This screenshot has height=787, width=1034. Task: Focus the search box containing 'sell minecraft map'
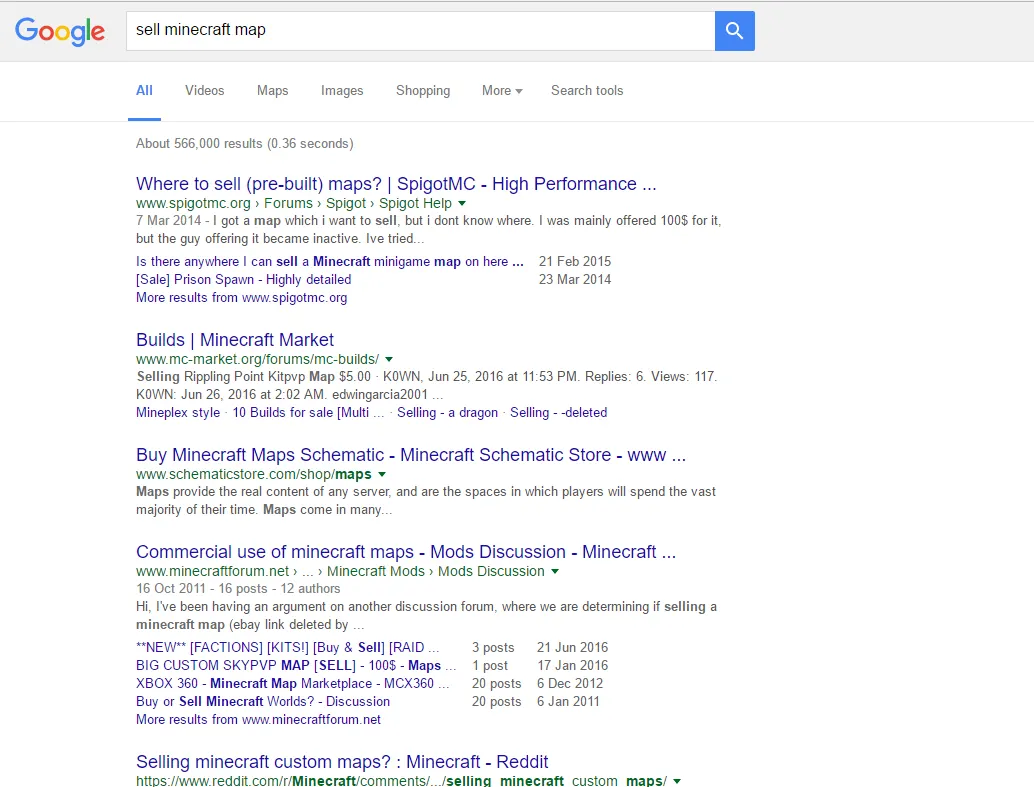[x=421, y=30]
